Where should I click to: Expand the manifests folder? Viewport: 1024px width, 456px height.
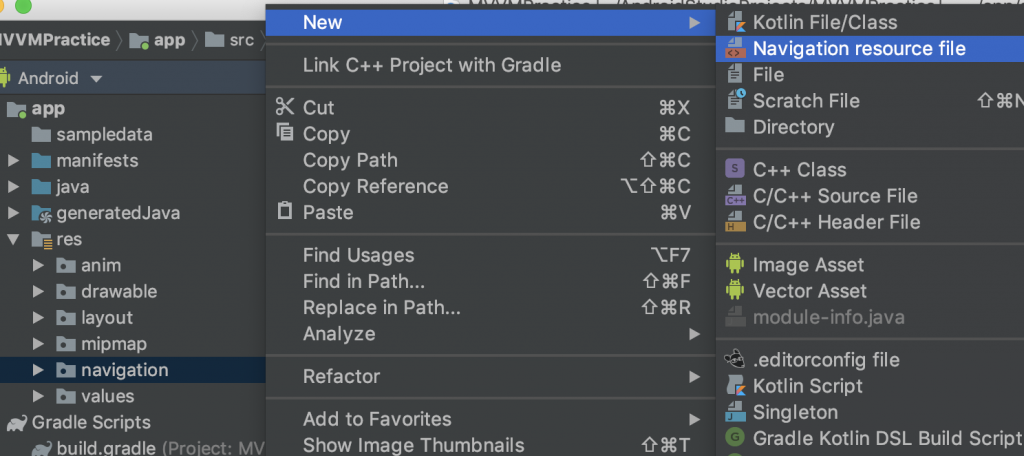point(13,160)
